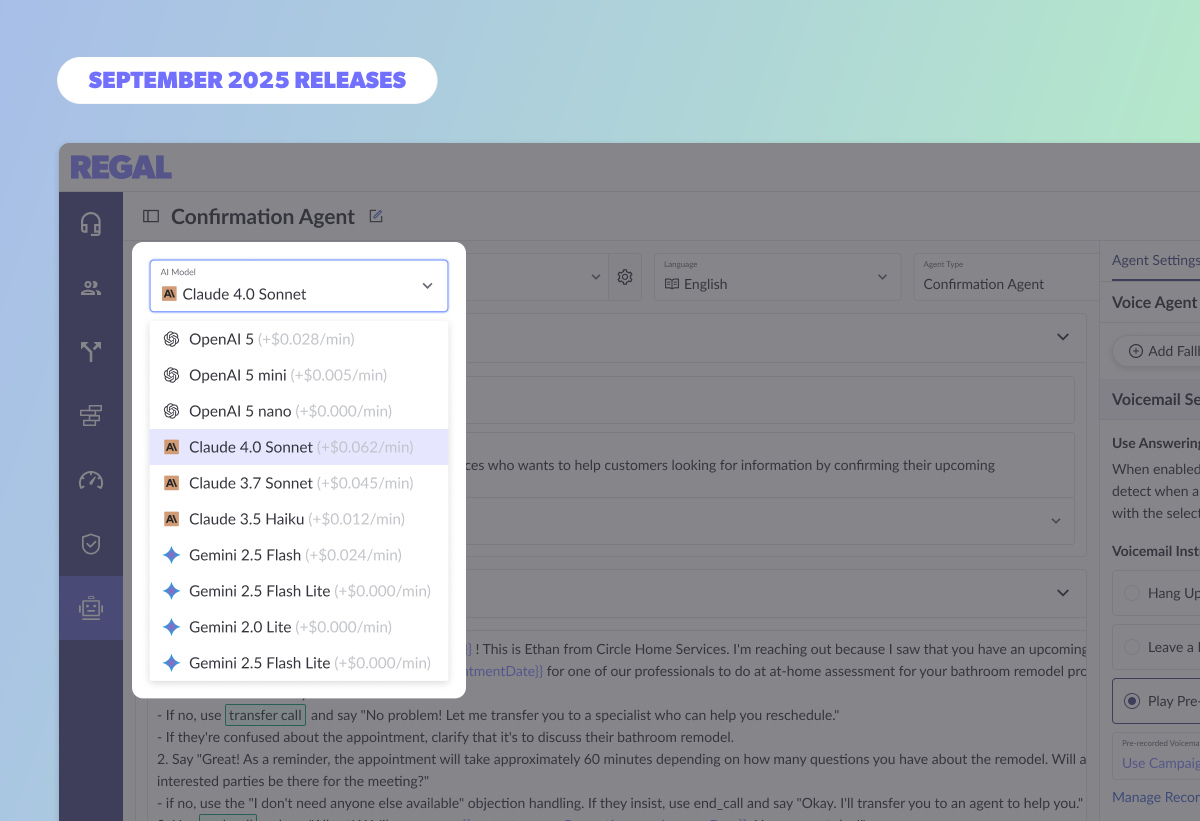The height and width of the screenshot is (821, 1200).
Task: Select OpenAI 5 model option
Action: click(299, 339)
